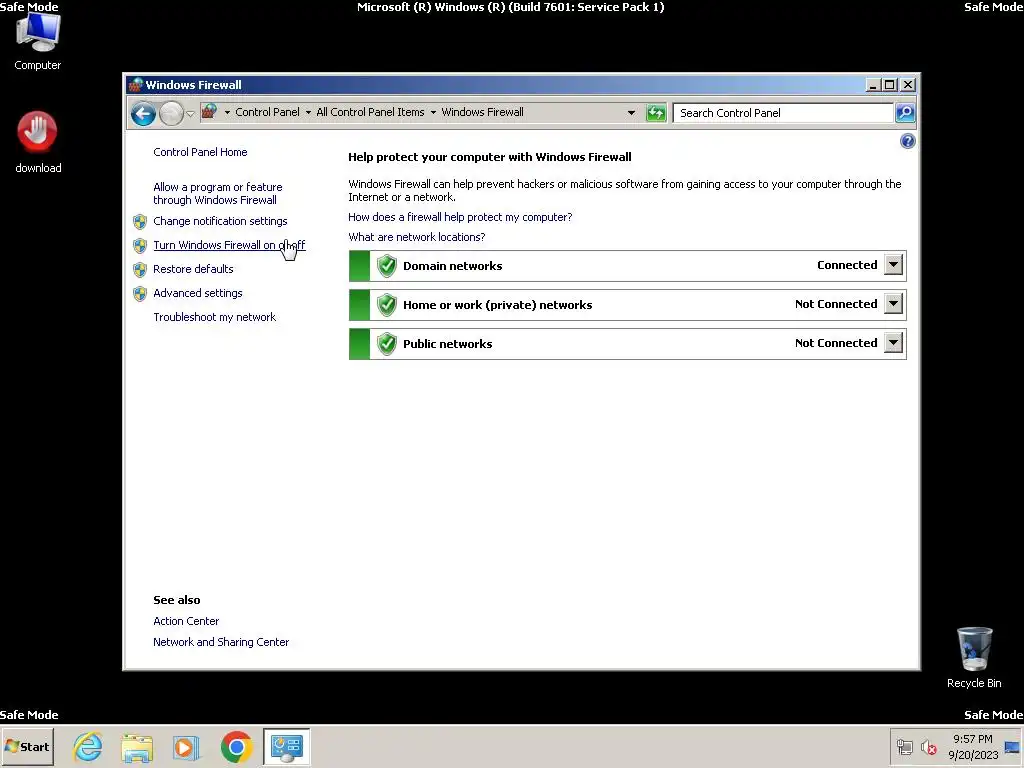Screen dimensions: 1024x768
Task: Click the Domain networks heading
Action: (x=453, y=266)
